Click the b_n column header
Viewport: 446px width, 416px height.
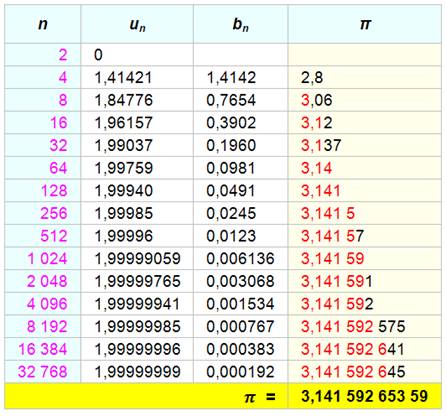point(241,24)
